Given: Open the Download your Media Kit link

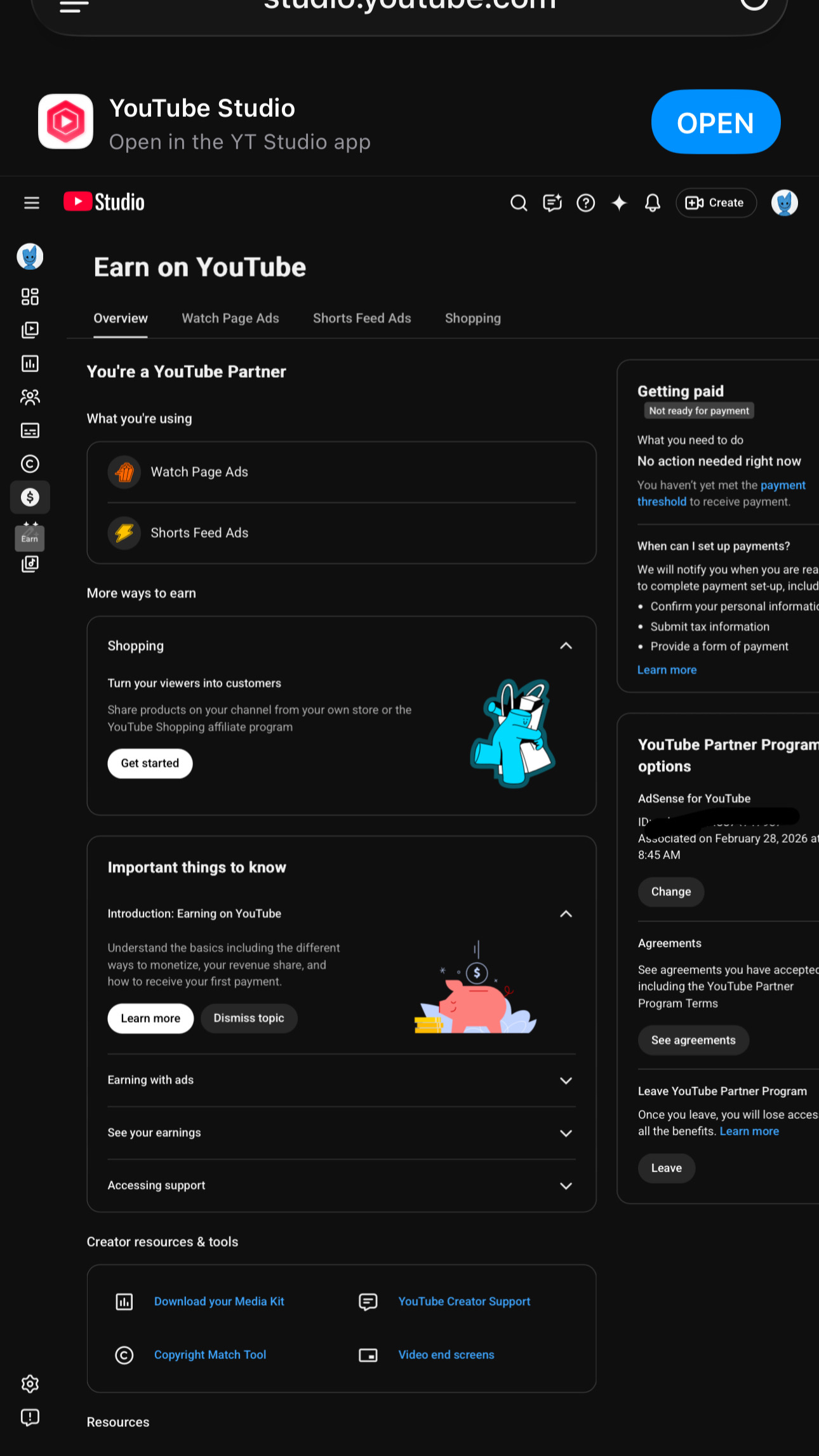Looking at the screenshot, I should tap(219, 1301).
